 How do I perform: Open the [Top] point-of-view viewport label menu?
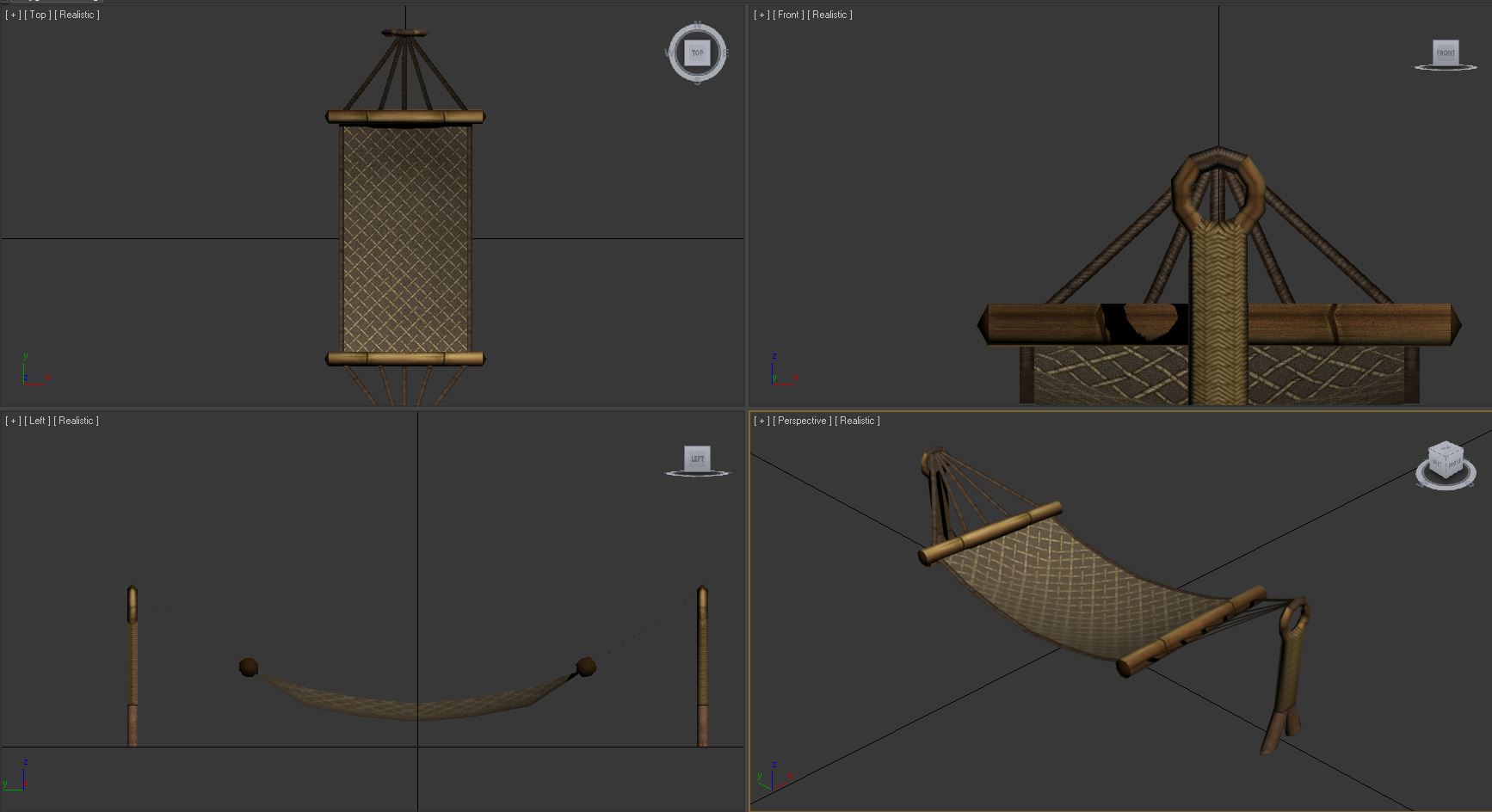click(37, 15)
